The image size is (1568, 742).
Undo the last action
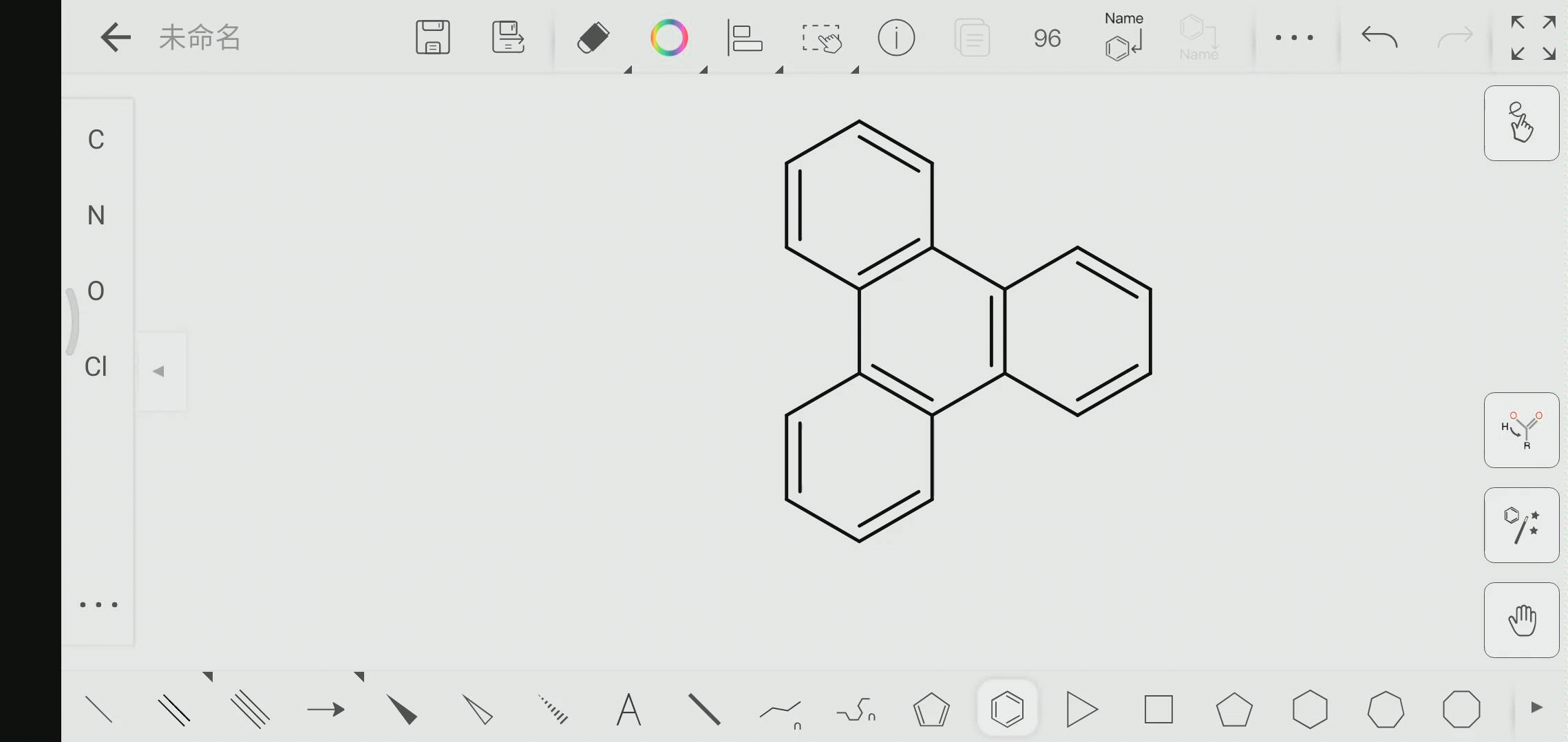[1379, 37]
